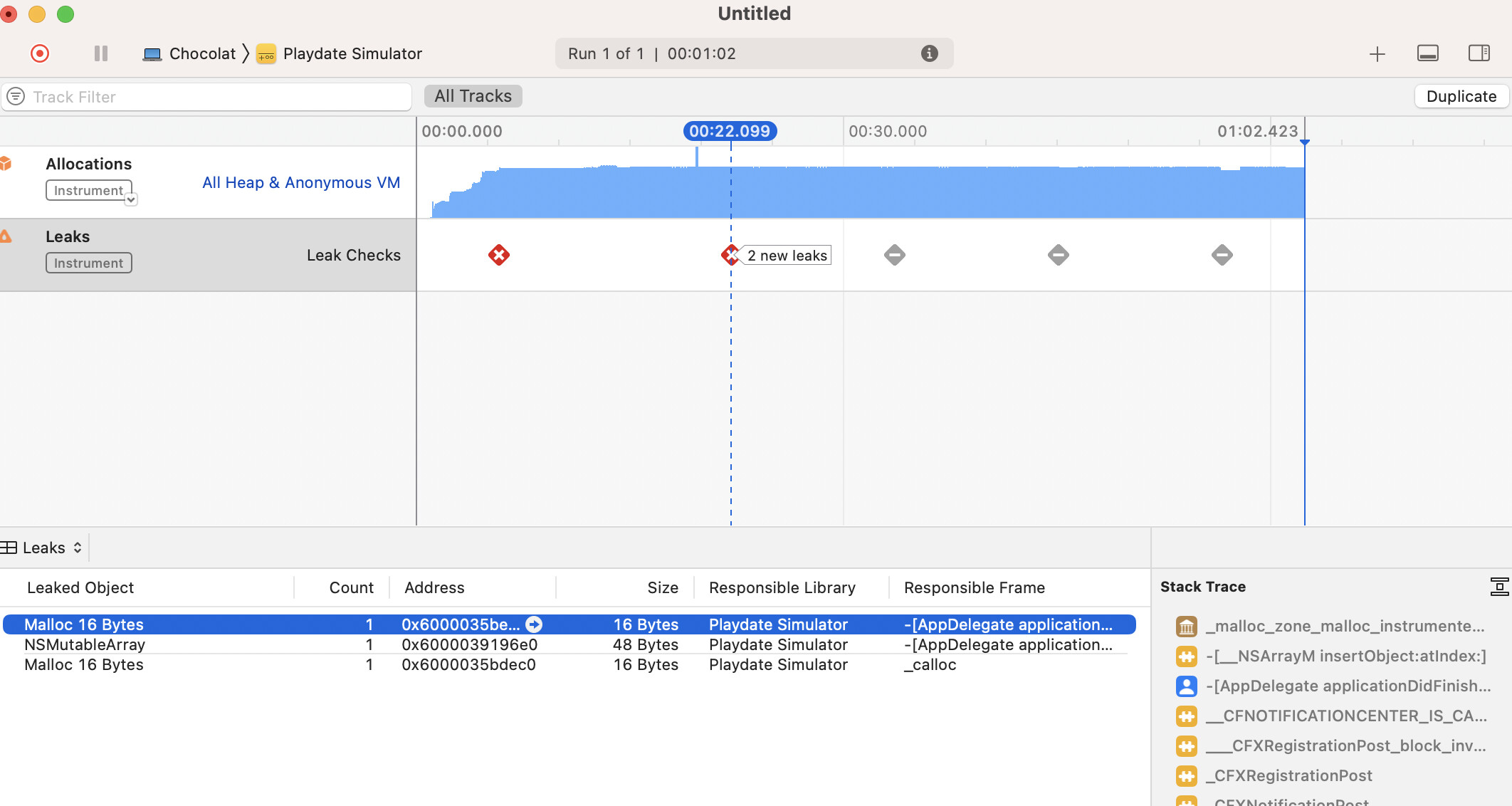Sort by Responsible Library column

pyautogui.click(x=782, y=587)
